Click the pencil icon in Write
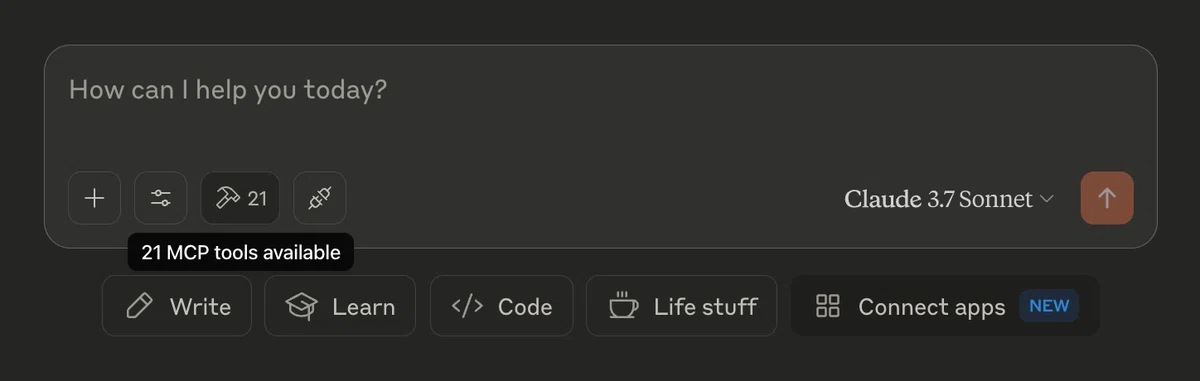 click(139, 306)
